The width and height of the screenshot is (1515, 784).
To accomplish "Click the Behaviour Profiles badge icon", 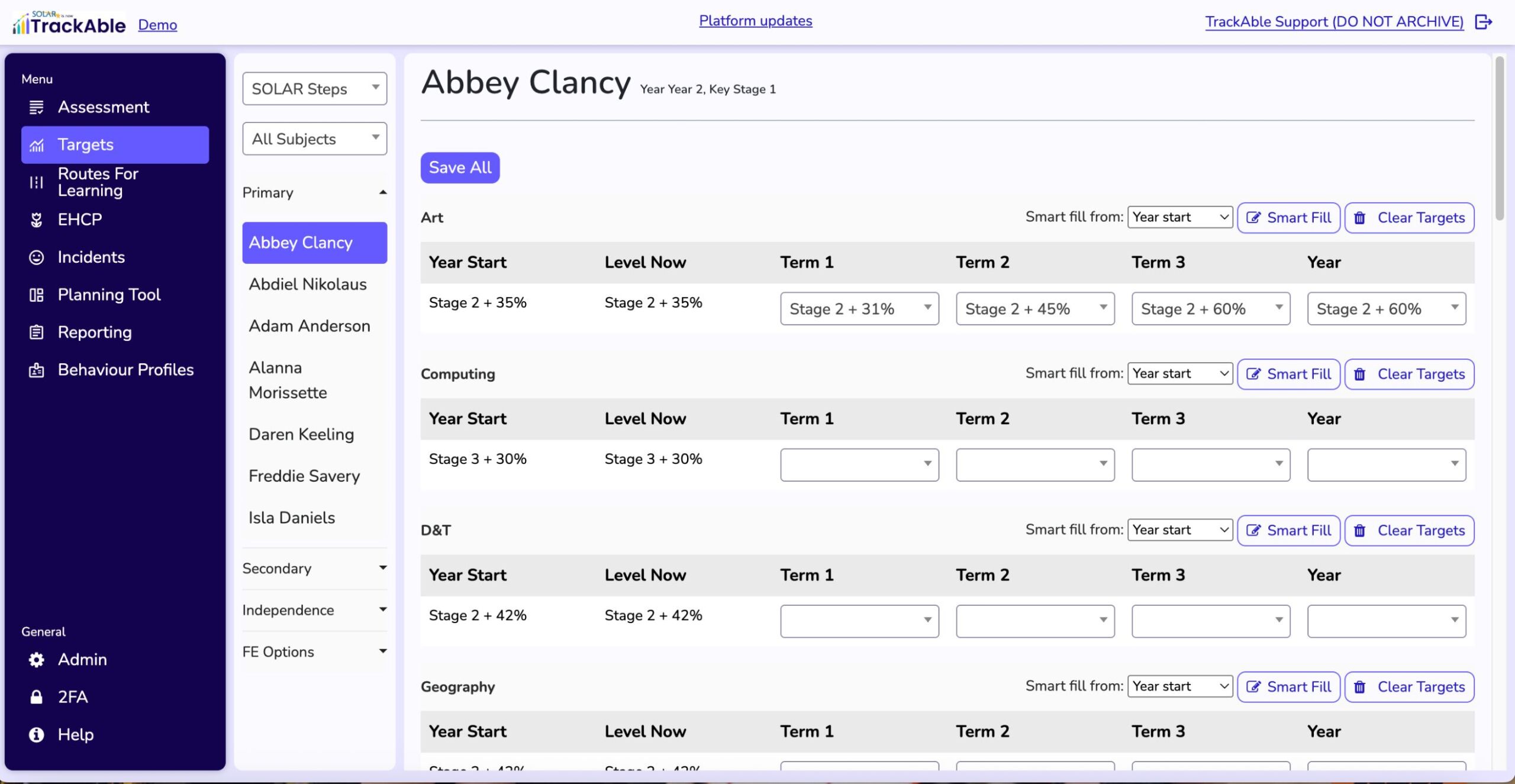I will coord(36,370).
